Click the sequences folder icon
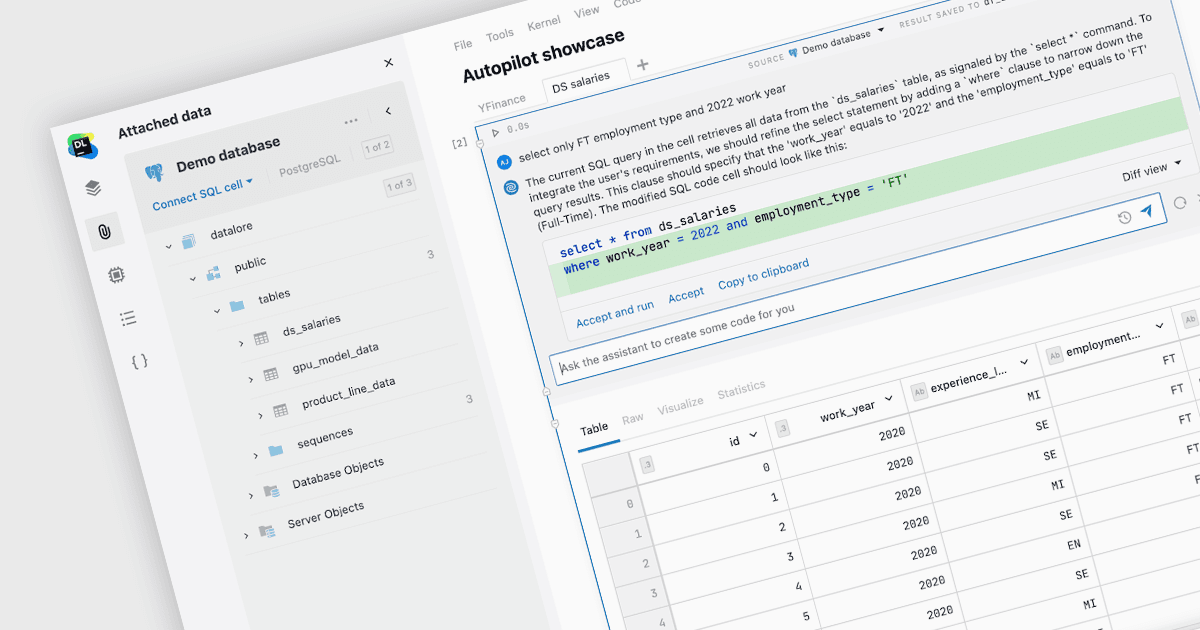The width and height of the screenshot is (1200, 630). [276, 451]
